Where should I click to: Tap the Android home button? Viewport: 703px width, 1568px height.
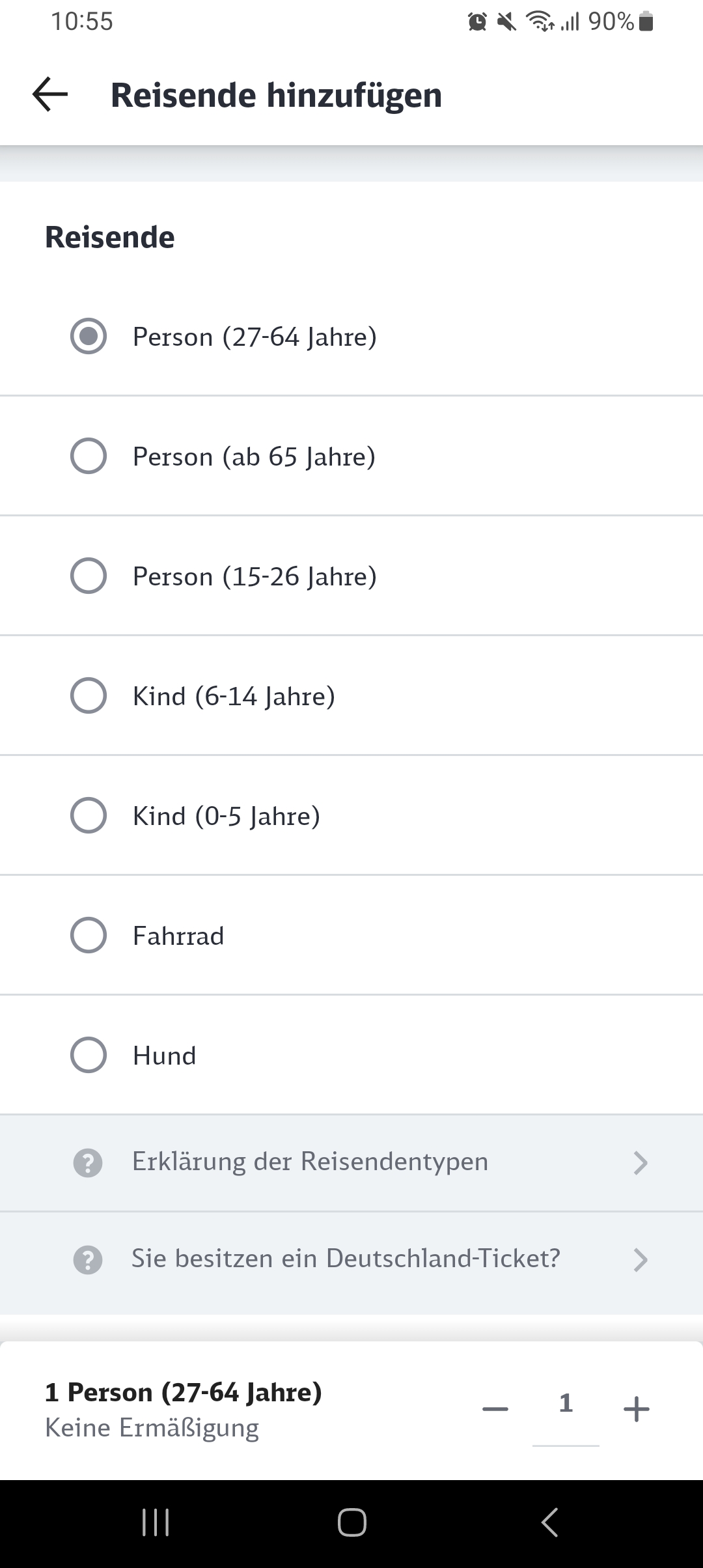click(x=351, y=1522)
